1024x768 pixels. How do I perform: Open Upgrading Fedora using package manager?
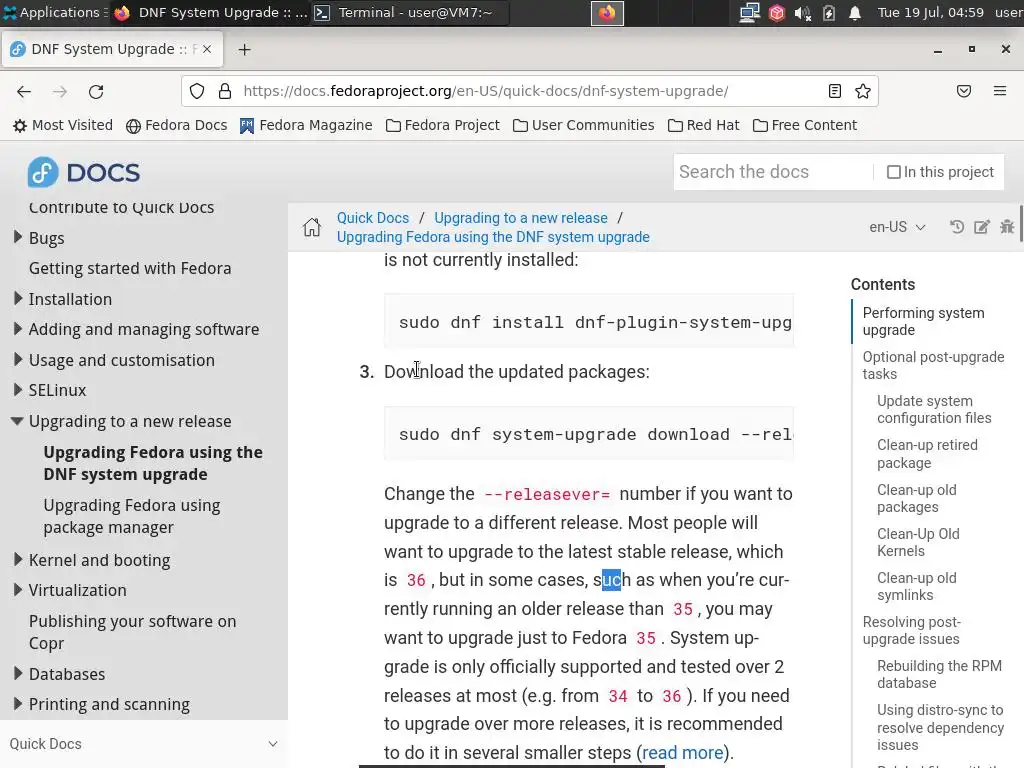(x=132, y=516)
